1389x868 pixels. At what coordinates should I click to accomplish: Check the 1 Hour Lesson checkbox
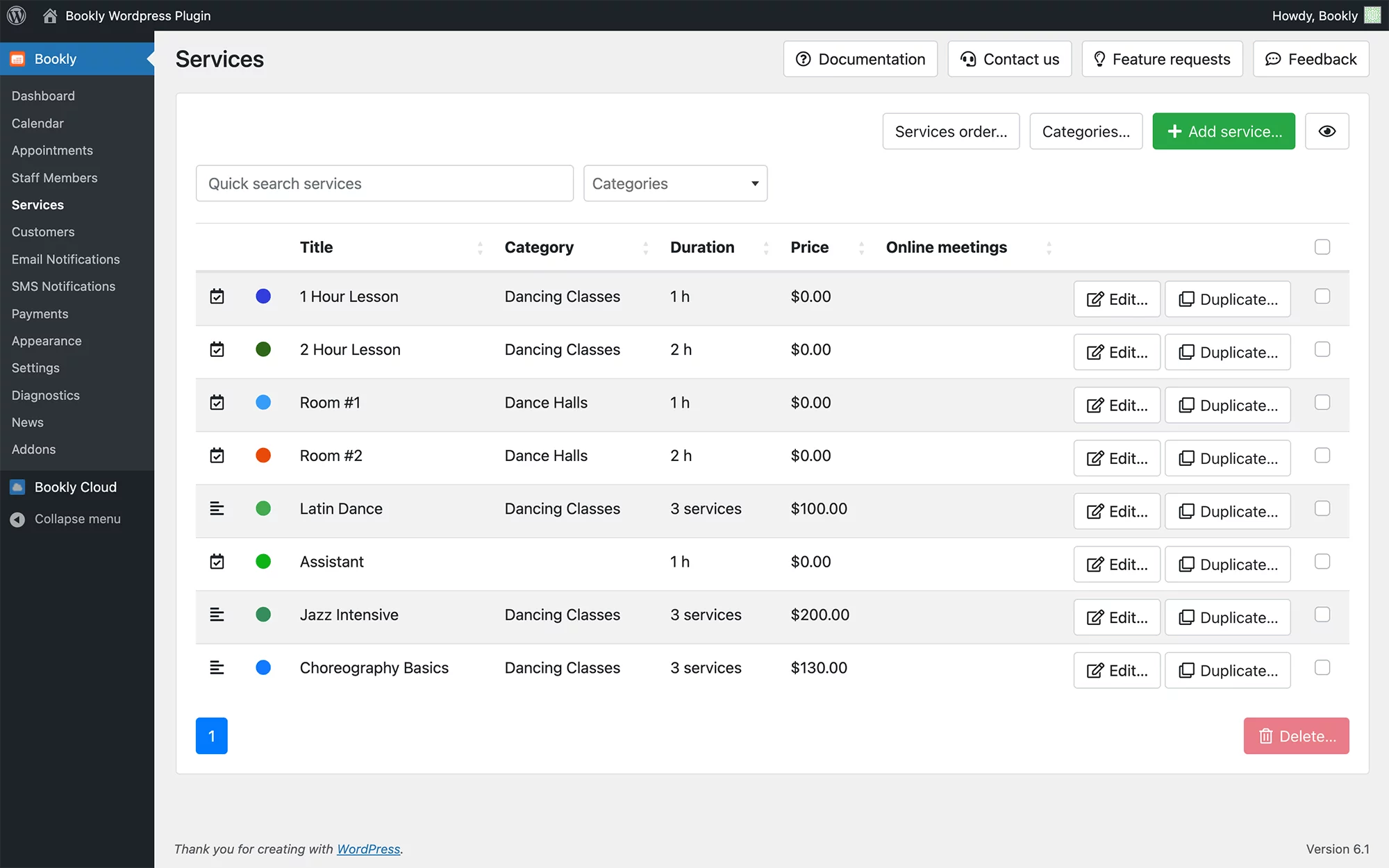pos(1322,297)
